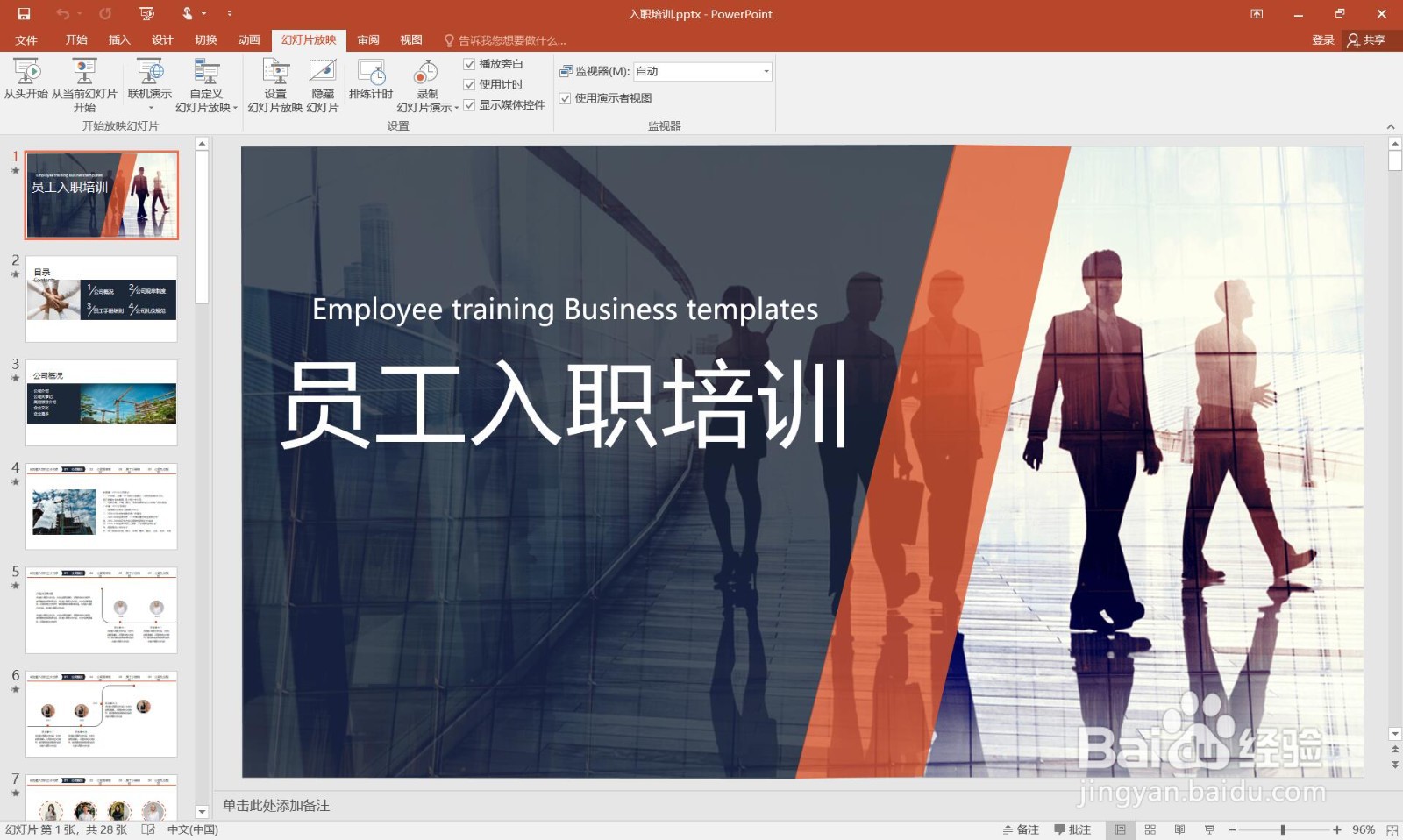
Task: Start slideshow from beginning (从头开始)
Action: point(26,79)
